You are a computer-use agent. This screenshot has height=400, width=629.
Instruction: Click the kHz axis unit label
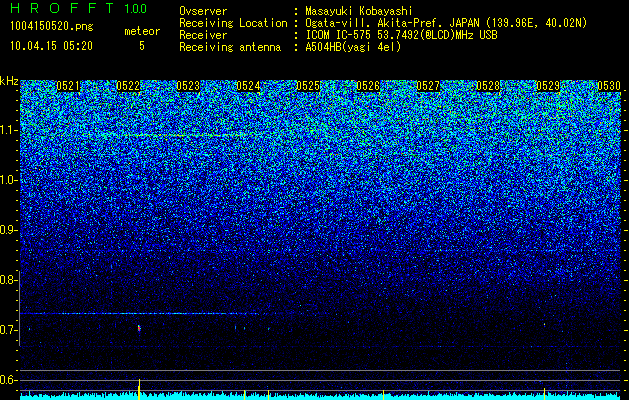[9, 81]
